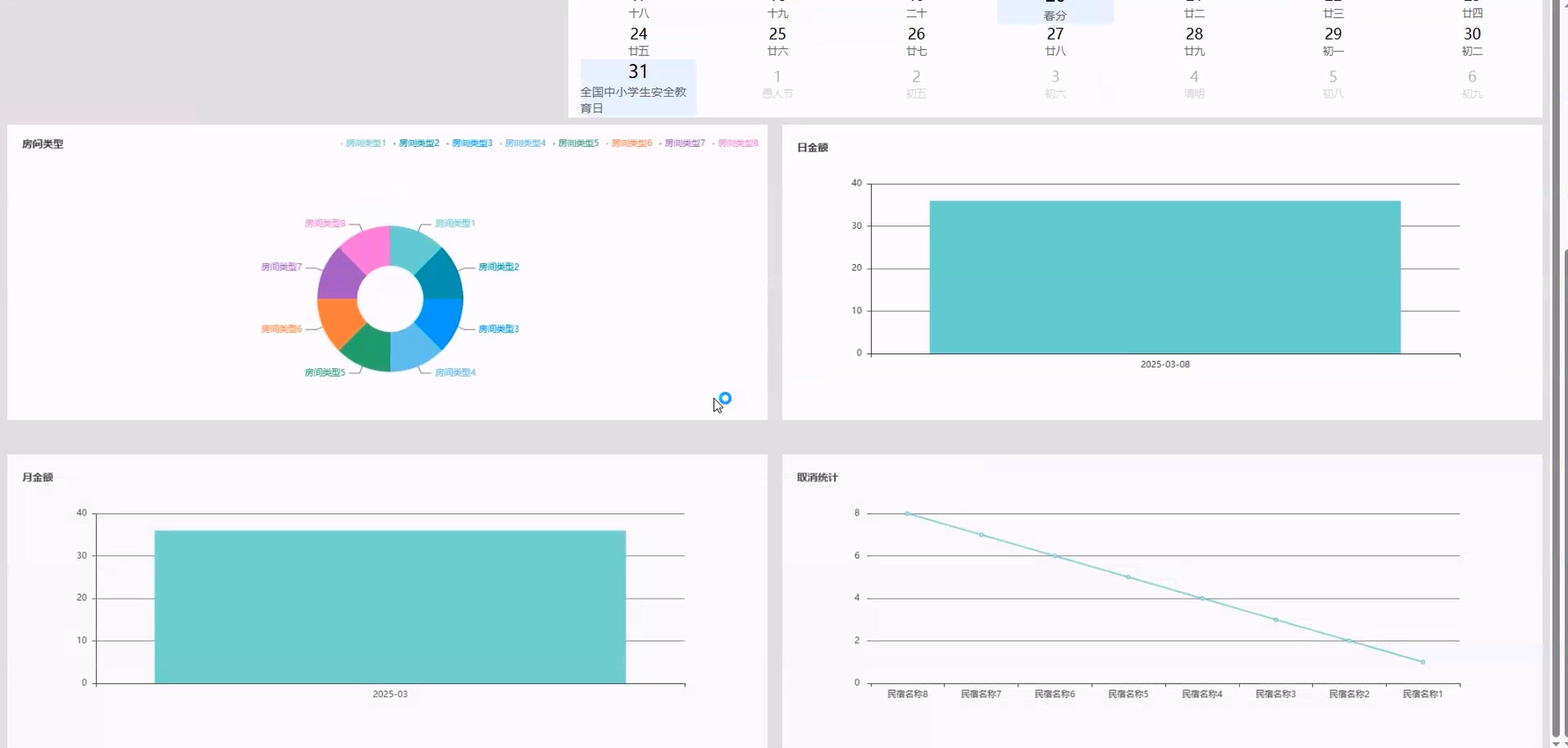This screenshot has height=748, width=1568.
Task: Toggle 房间类型6 legend entry
Action: (x=631, y=143)
